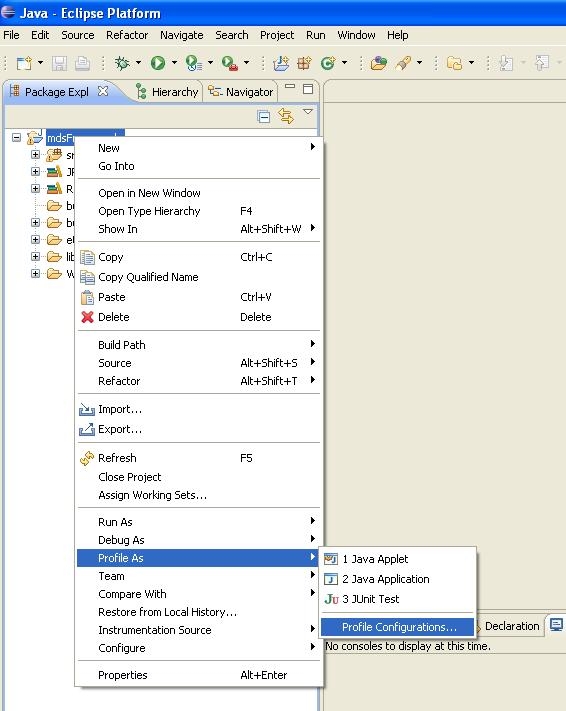Screen dimensions: 566x711
Task: Click the Run Last Tool coverage icon
Action: click(194, 63)
